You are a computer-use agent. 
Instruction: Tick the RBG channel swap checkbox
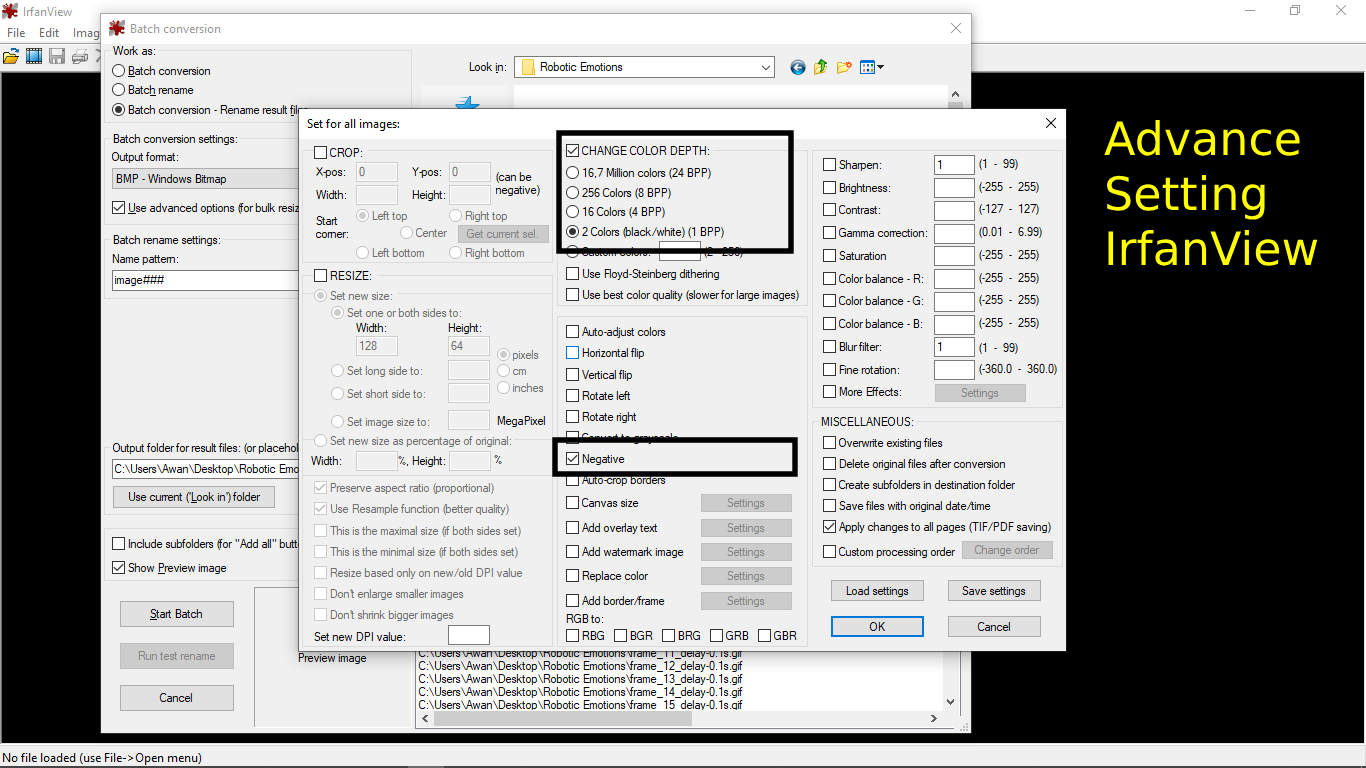click(x=572, y=636)
